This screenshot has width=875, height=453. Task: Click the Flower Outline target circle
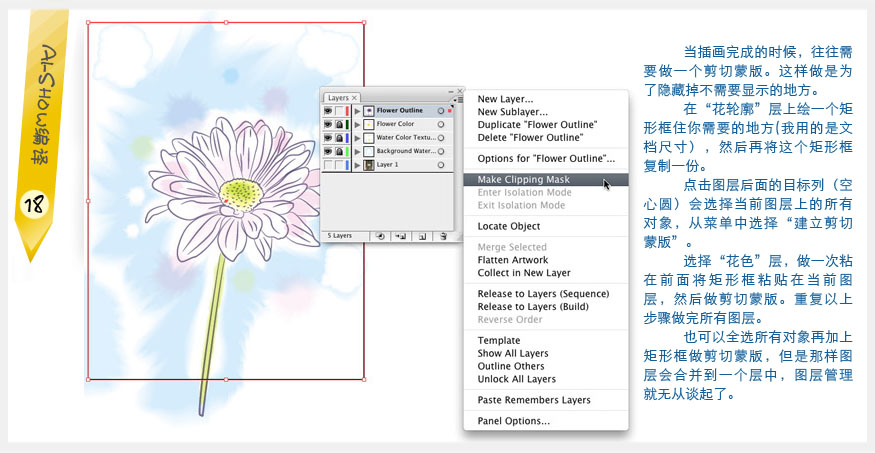click(441, 110)
